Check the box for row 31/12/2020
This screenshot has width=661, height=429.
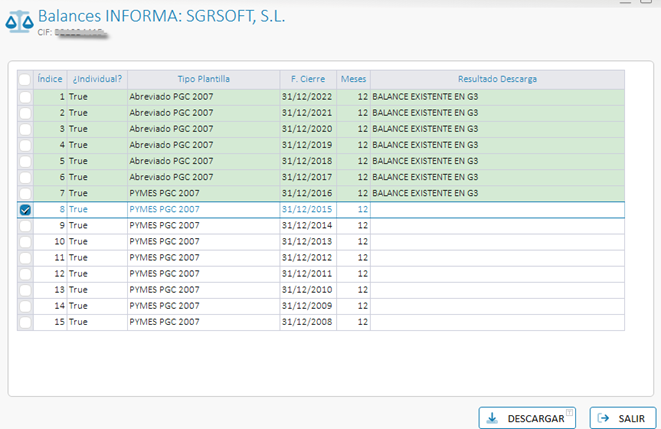[25, 129]
